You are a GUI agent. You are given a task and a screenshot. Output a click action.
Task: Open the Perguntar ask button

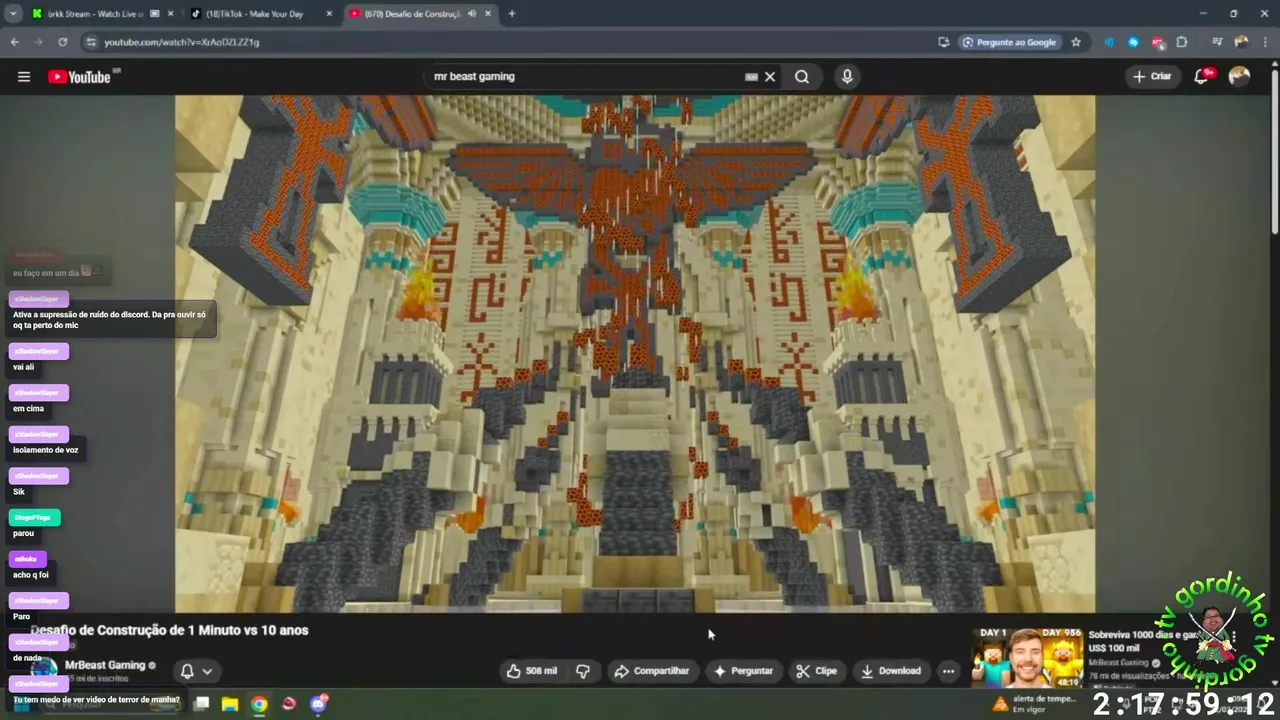(x=741, y=671)
